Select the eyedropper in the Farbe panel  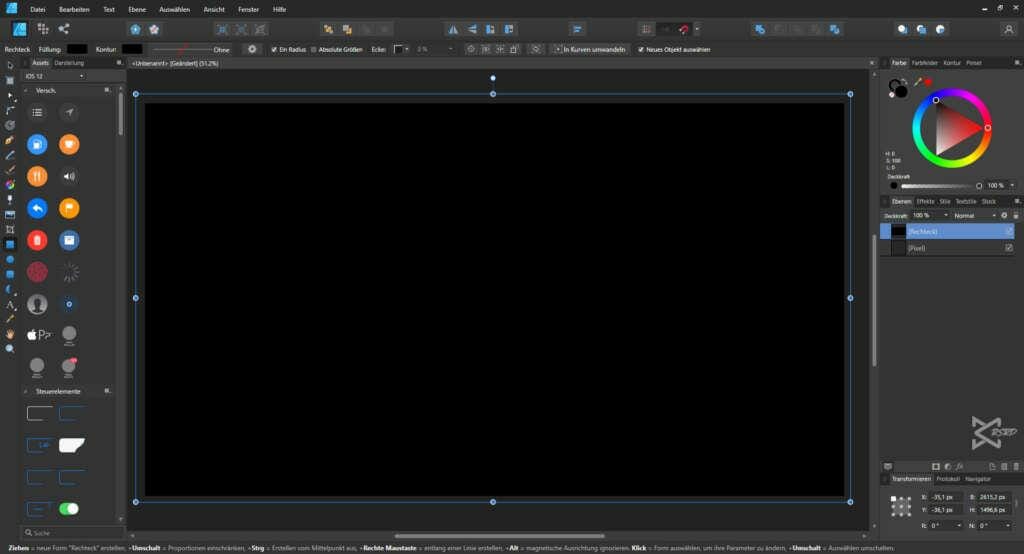[916, 83]
